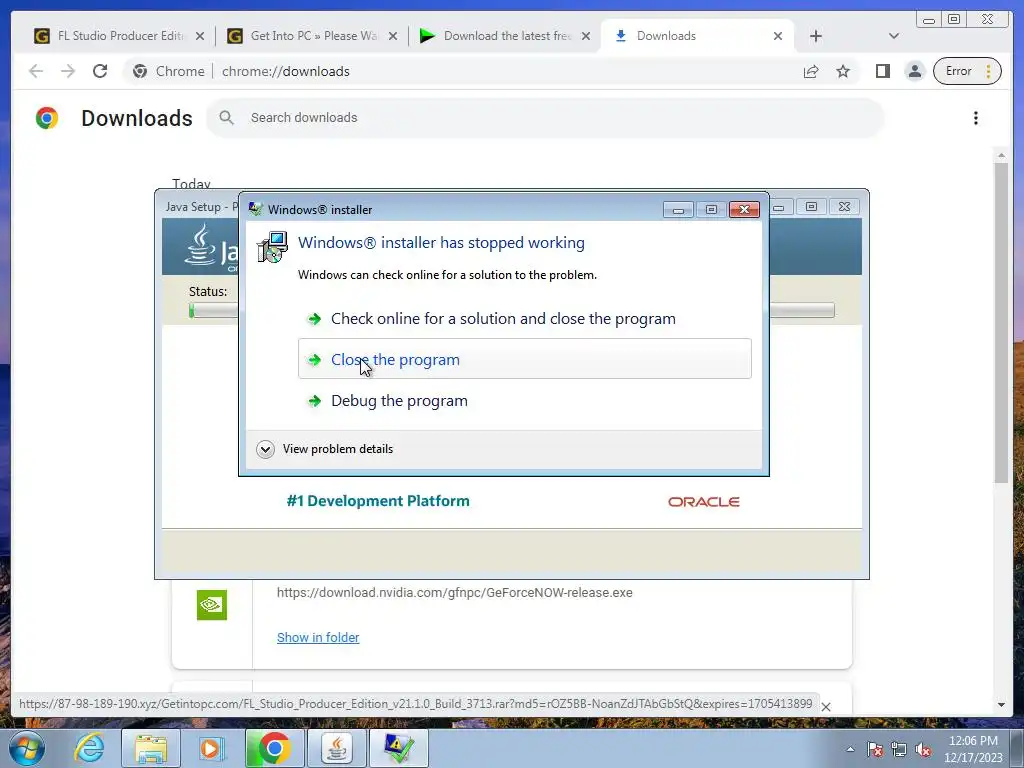Click the muted volume tray icon
This screenshot has height=768, width=1024.
coord(923,749)
